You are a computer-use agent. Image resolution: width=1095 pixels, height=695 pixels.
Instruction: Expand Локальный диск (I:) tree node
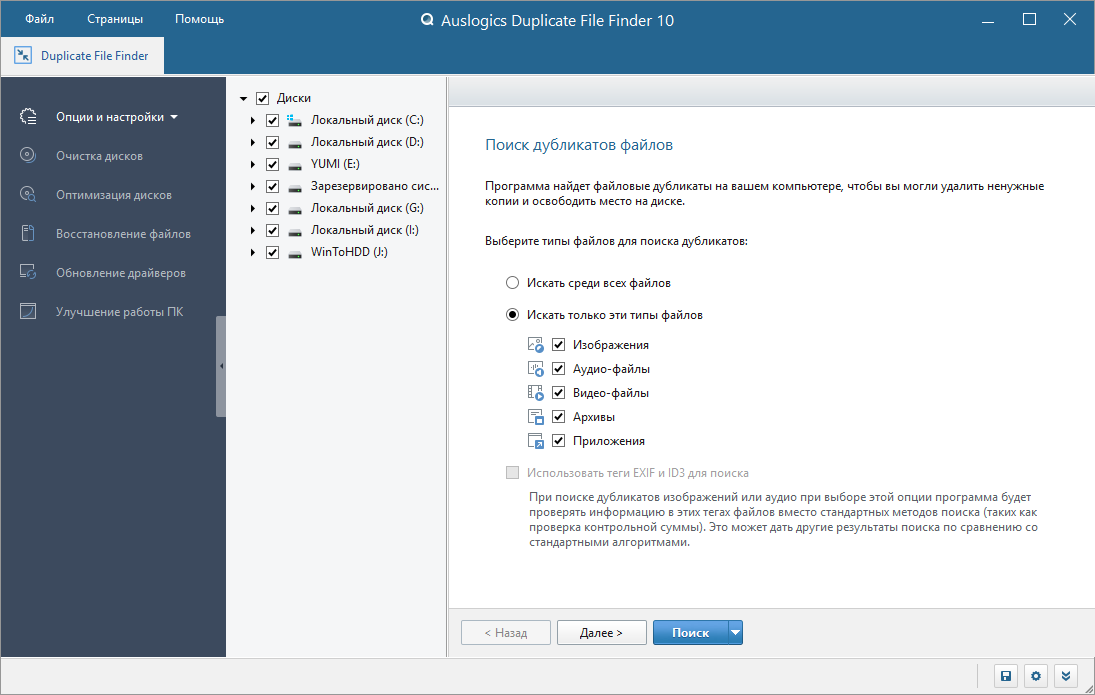[253, 231]
